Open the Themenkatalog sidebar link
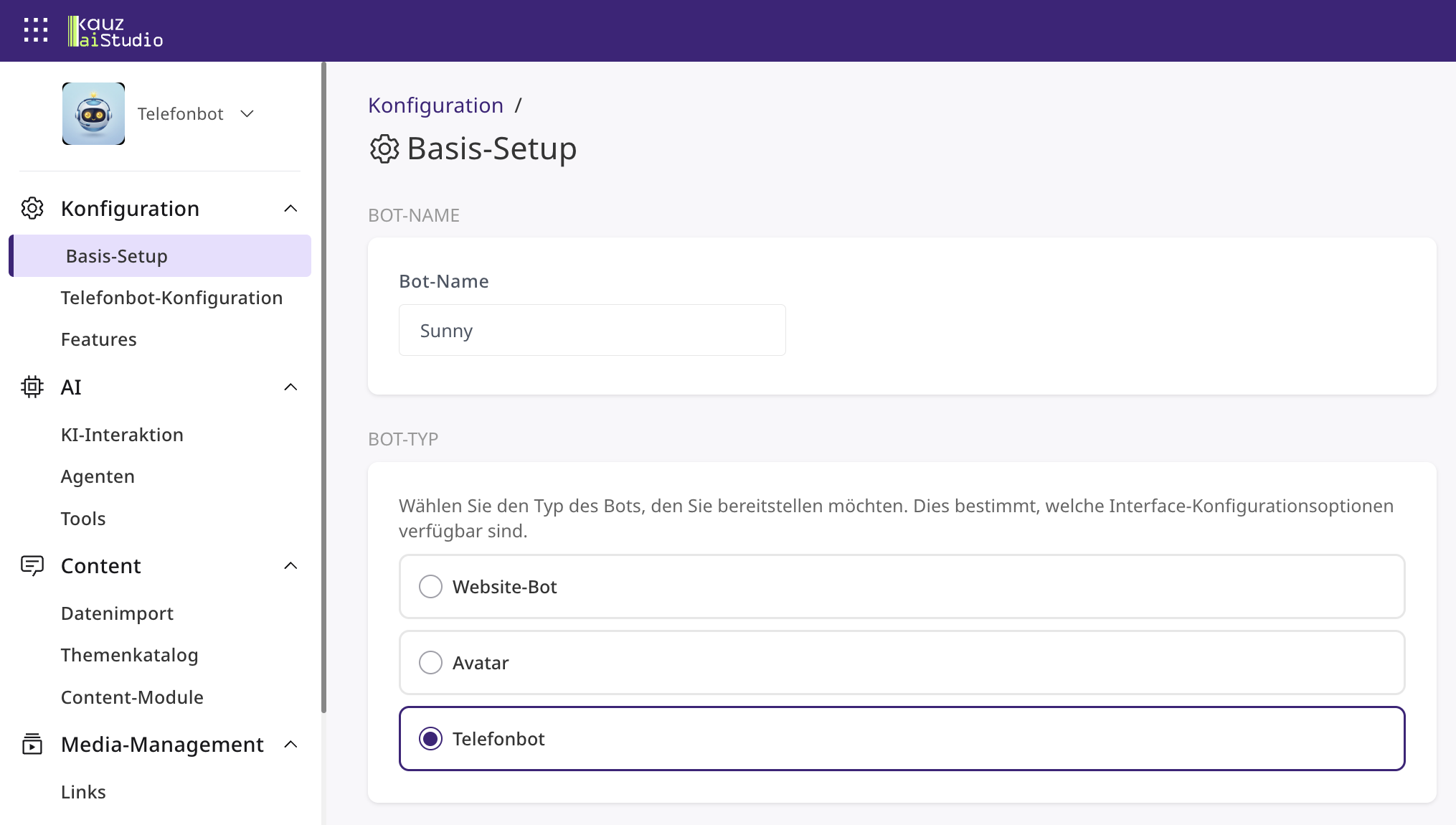This screenshot has width=1456, height=825. coord(129,655)
